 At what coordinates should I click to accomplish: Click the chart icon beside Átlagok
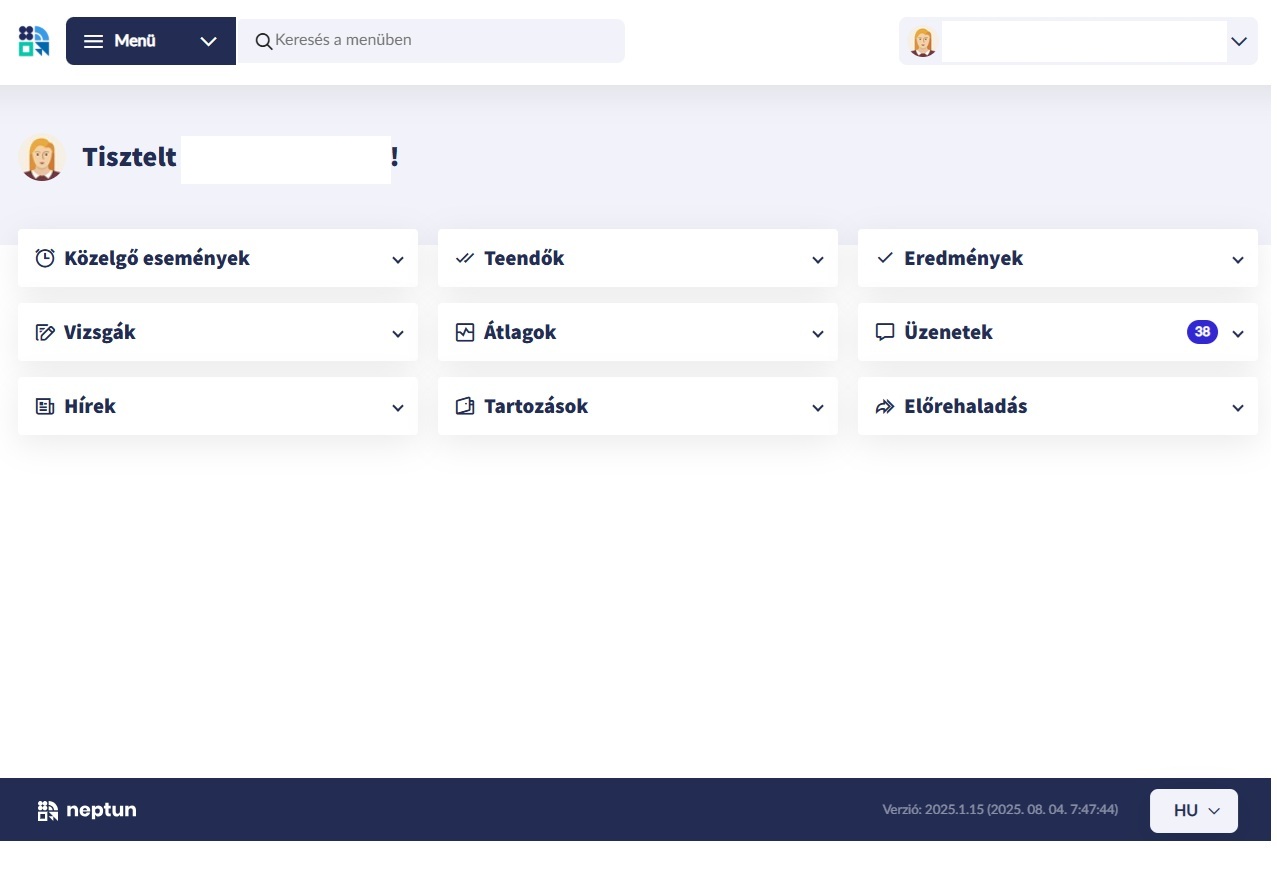tap(465, 333)
